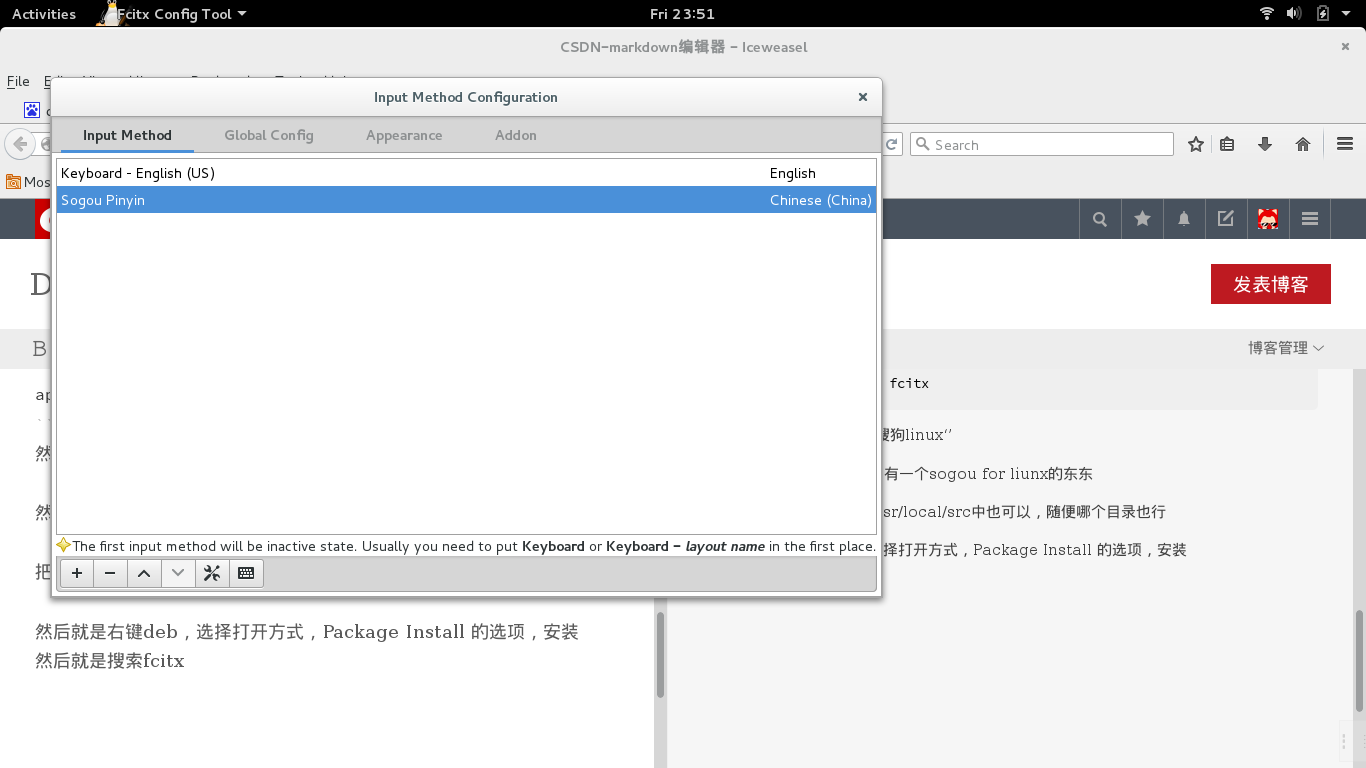Open the Appearance tab

click(x=404, y=135)
